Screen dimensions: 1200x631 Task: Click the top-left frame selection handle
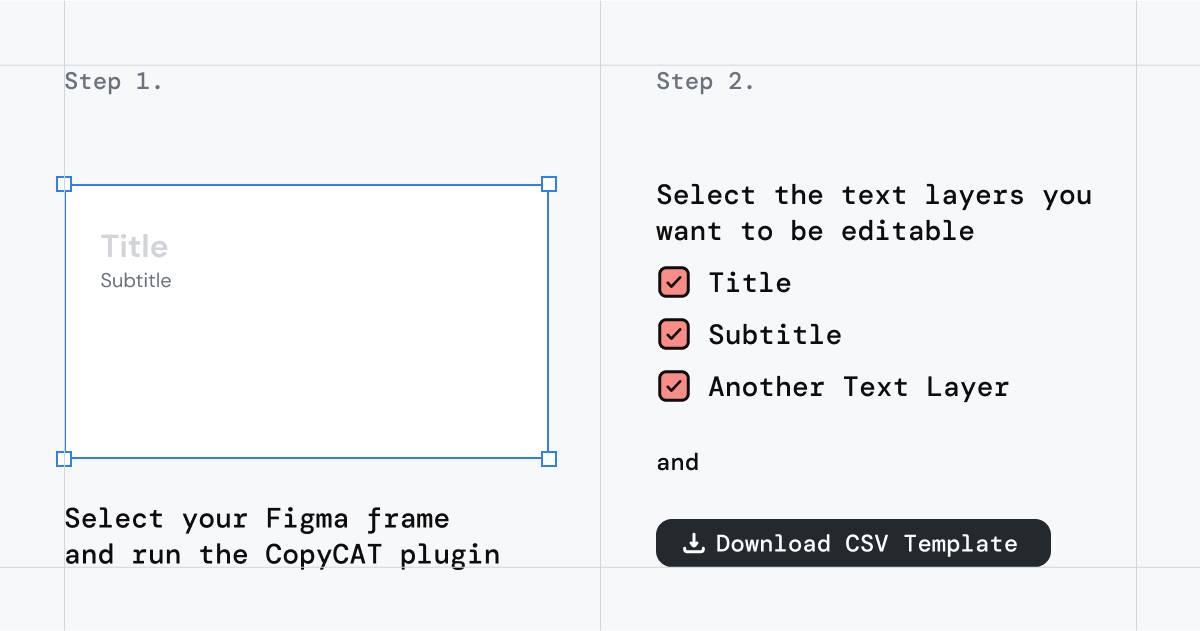(x=64, y=184)
